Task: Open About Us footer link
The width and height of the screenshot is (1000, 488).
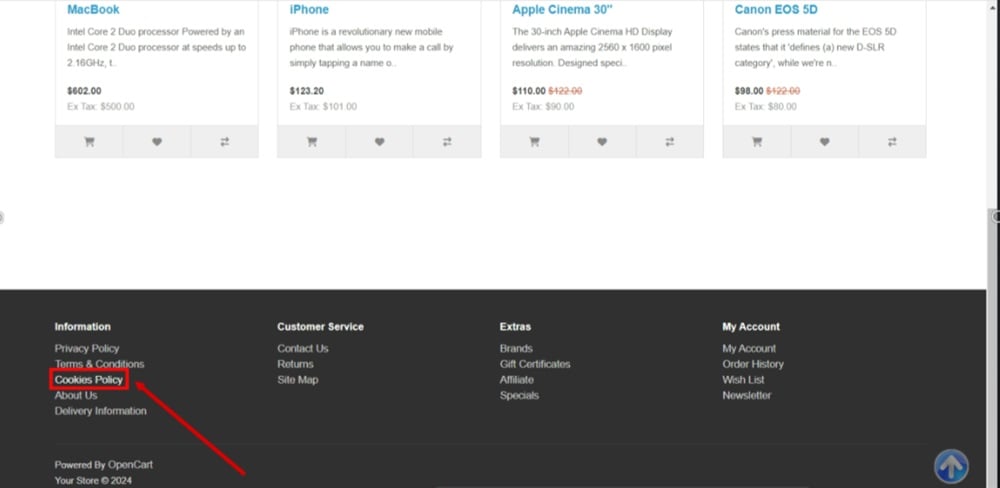Action: (x=76, y=396)
